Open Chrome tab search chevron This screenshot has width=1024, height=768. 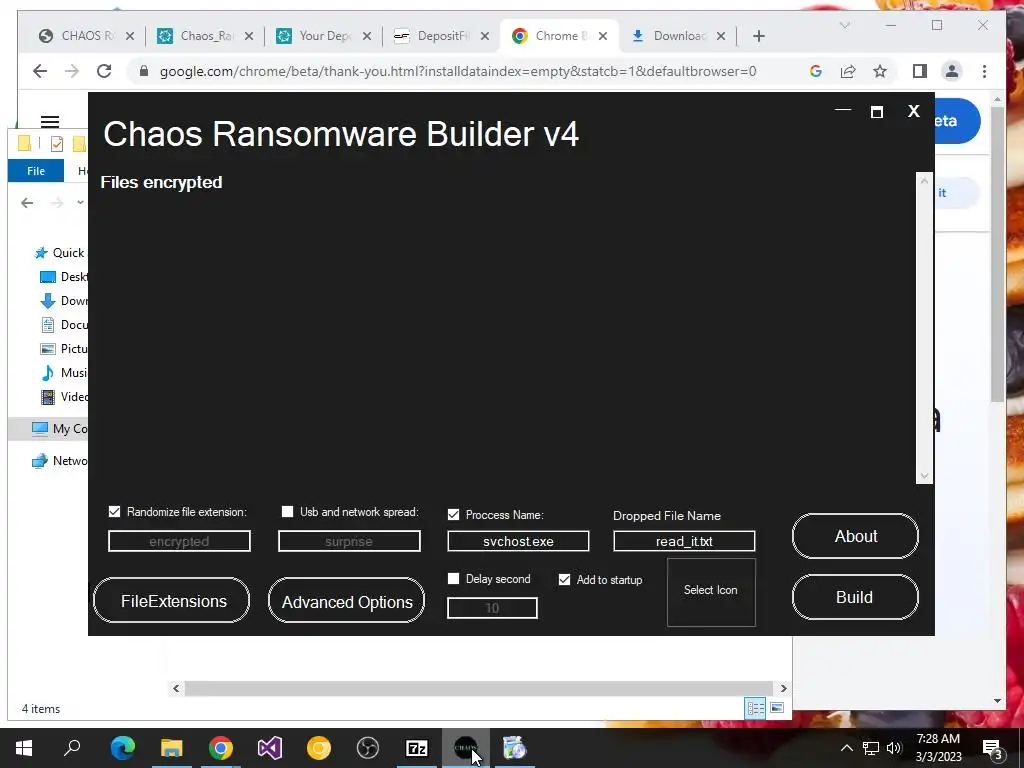pyautogui.click(x=844, y=25)
